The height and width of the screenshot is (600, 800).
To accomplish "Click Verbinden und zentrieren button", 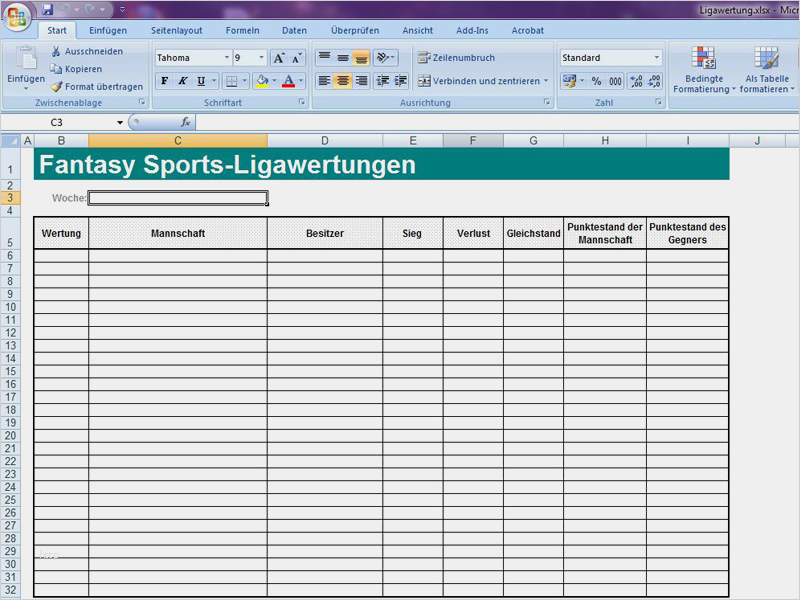I will pyautogui.click(x=483, y=81).
